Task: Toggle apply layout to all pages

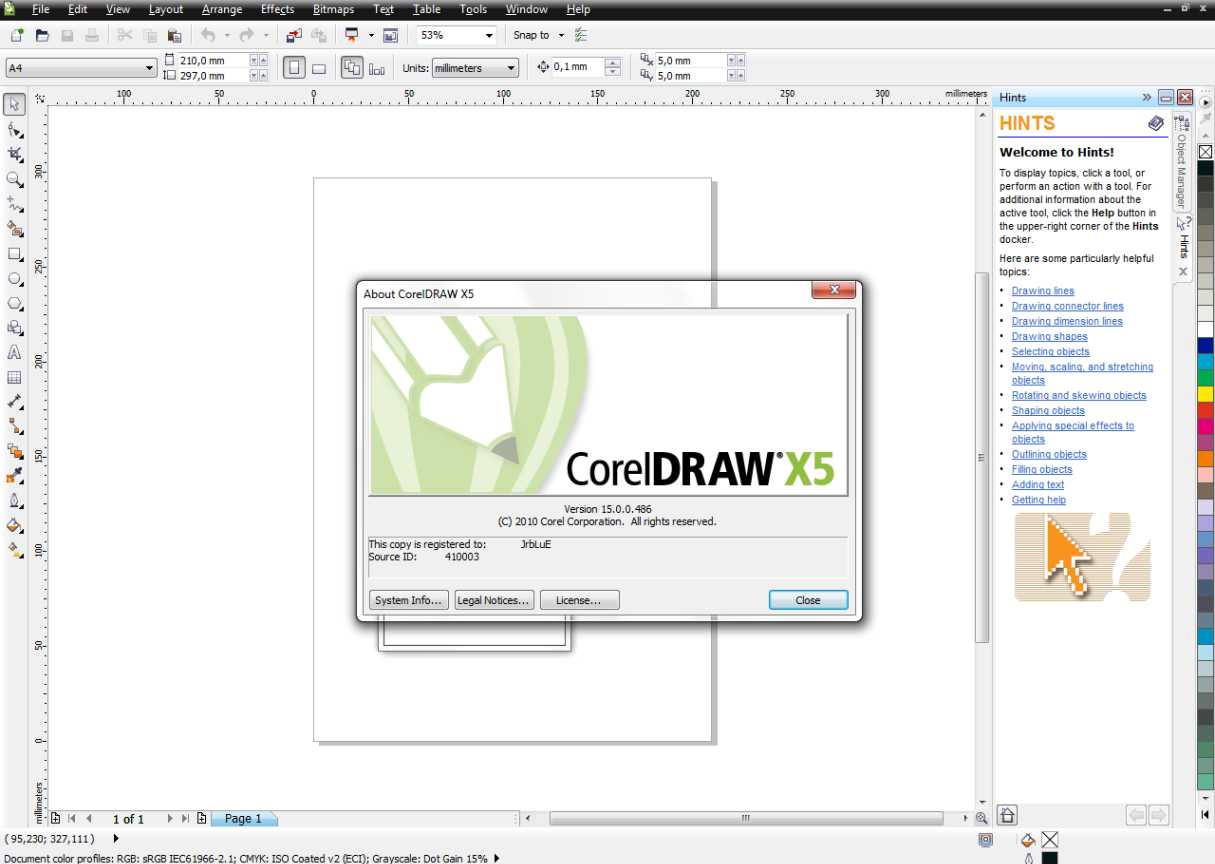Action: (352, 68)
